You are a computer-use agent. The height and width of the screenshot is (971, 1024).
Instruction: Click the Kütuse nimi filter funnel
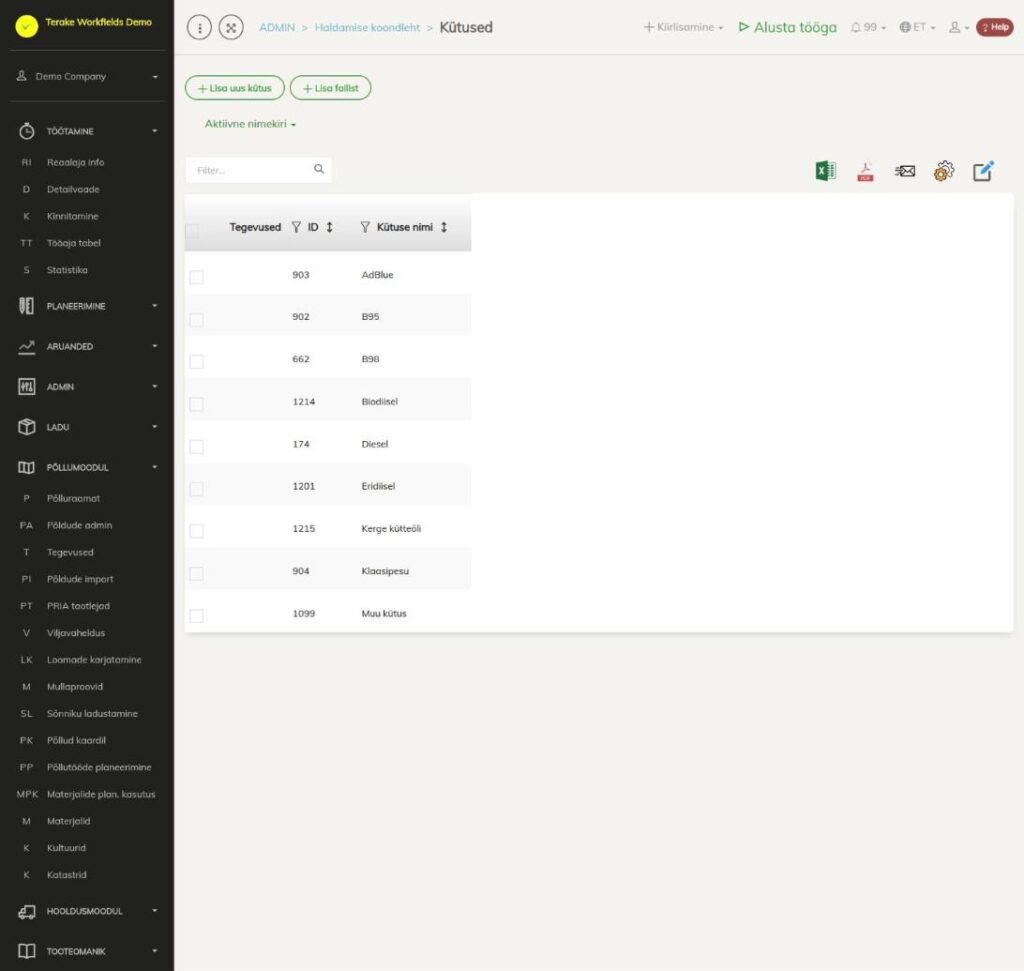tap(365, 227)
